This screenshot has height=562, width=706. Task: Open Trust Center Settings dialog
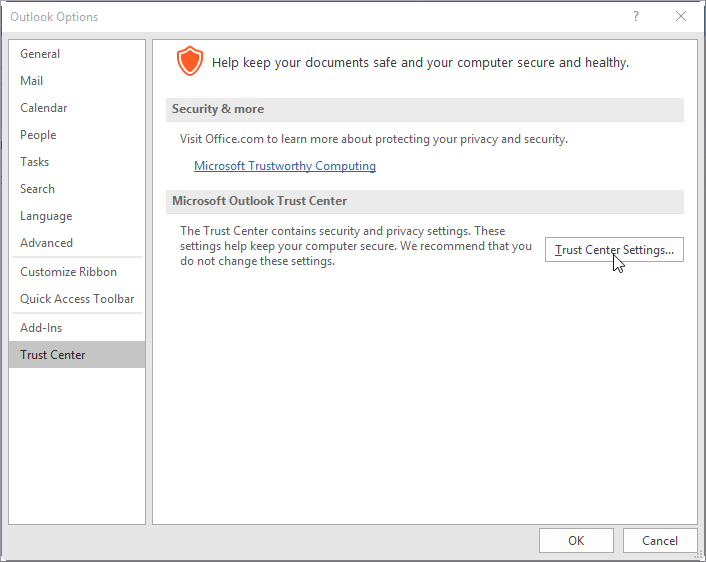(x=614, y=249)
